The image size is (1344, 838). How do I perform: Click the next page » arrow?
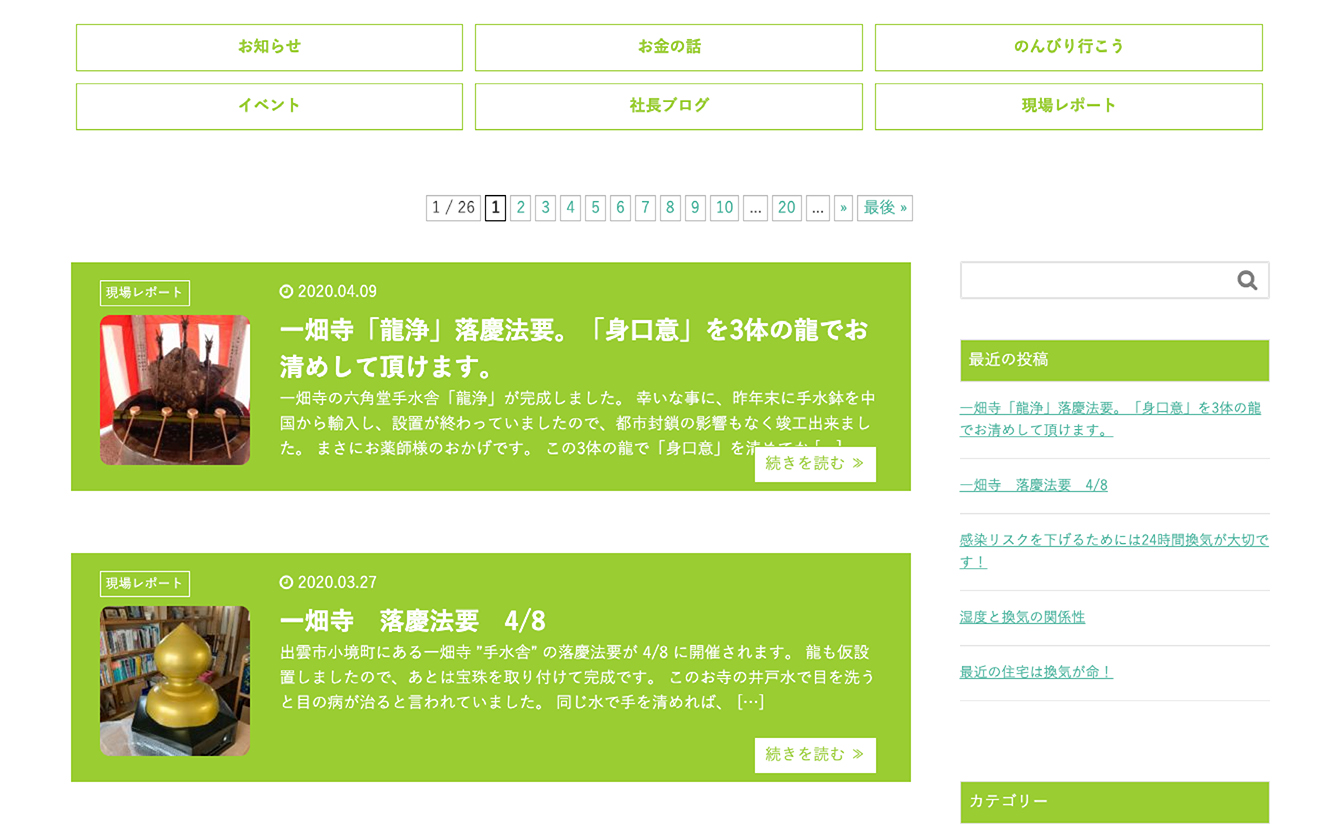point(843,208)
